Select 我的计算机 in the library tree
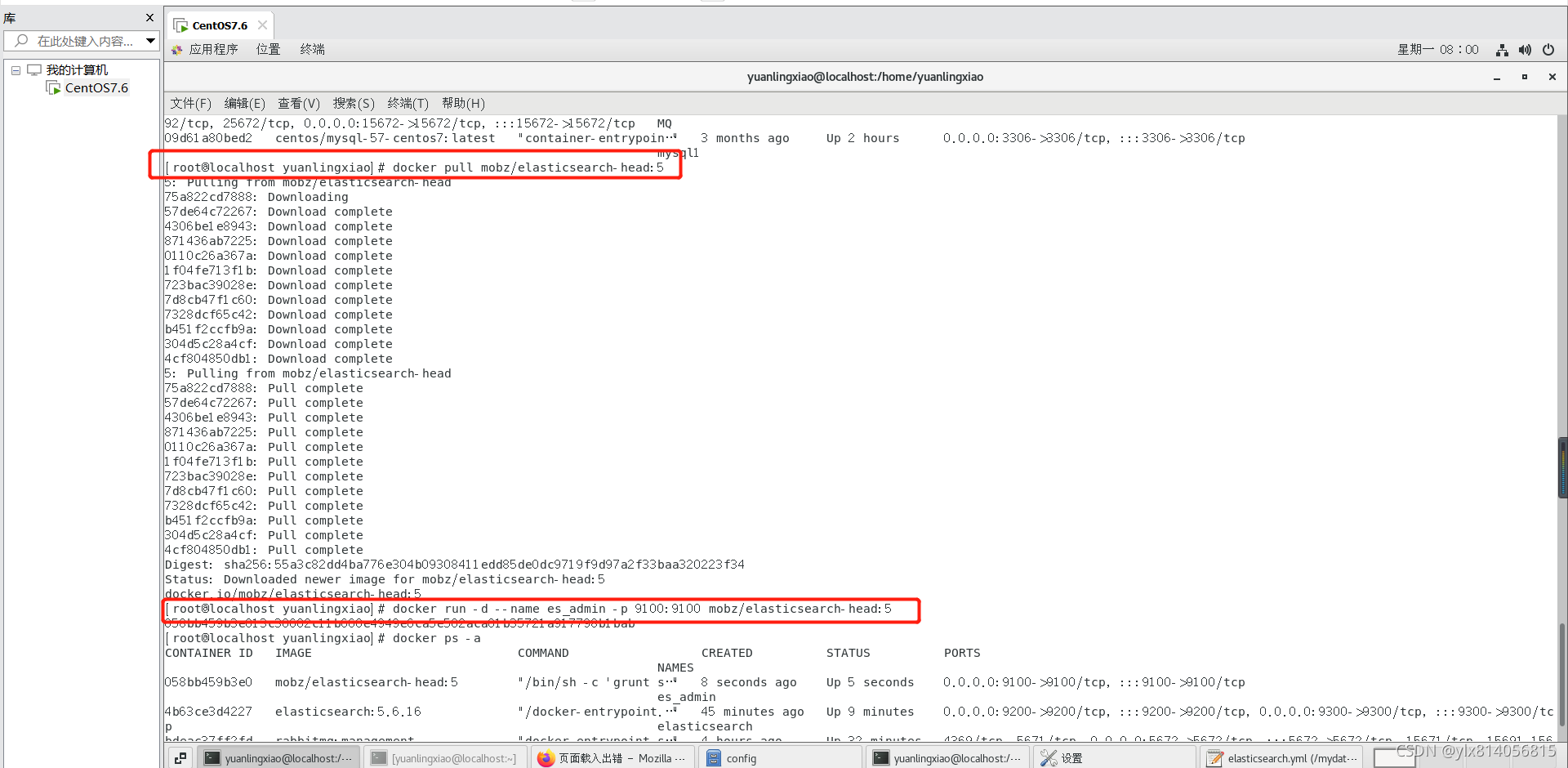Viewport: 1568px width, 768px height. click(77, 70)
